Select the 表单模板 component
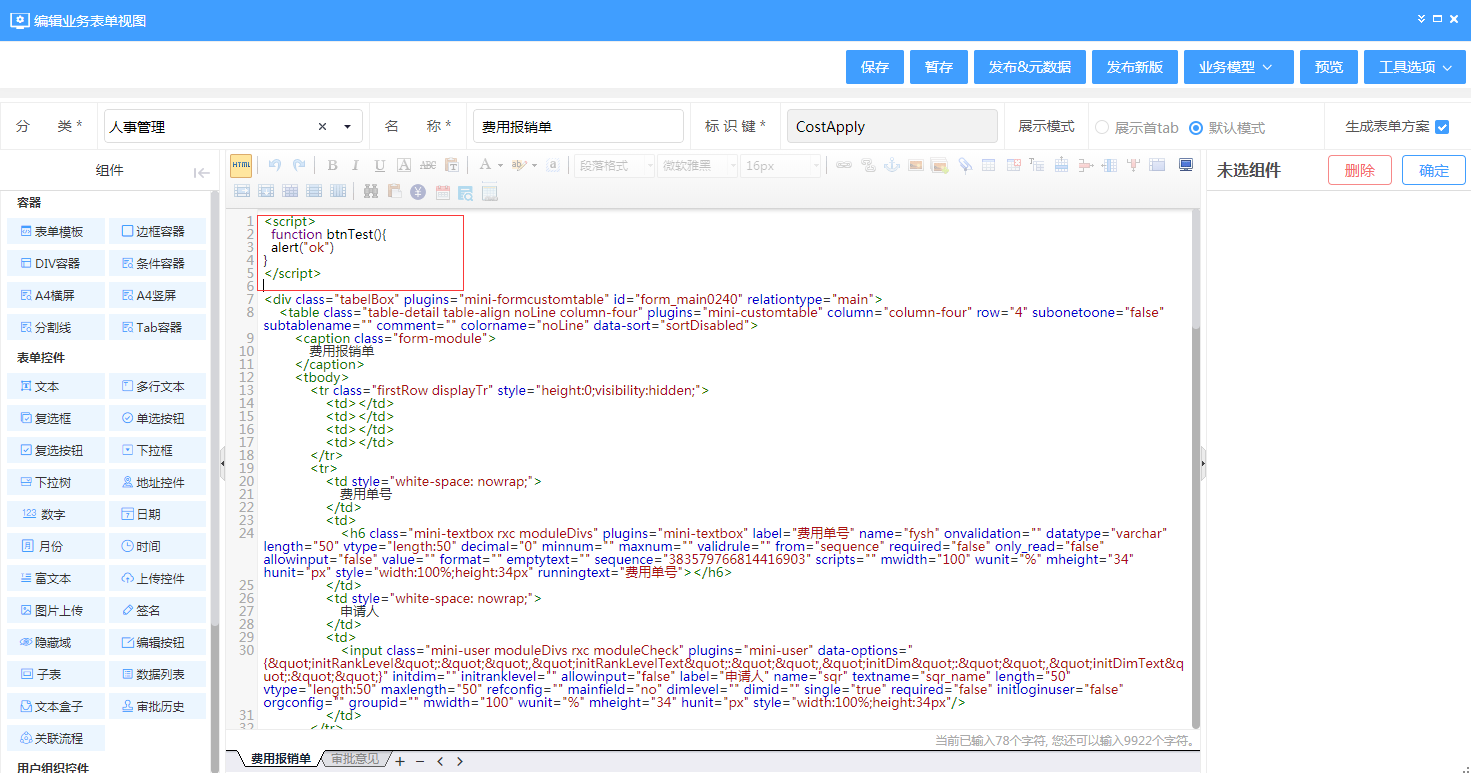This screenshot has height=773, width=1471. click(x=56, y=231)
